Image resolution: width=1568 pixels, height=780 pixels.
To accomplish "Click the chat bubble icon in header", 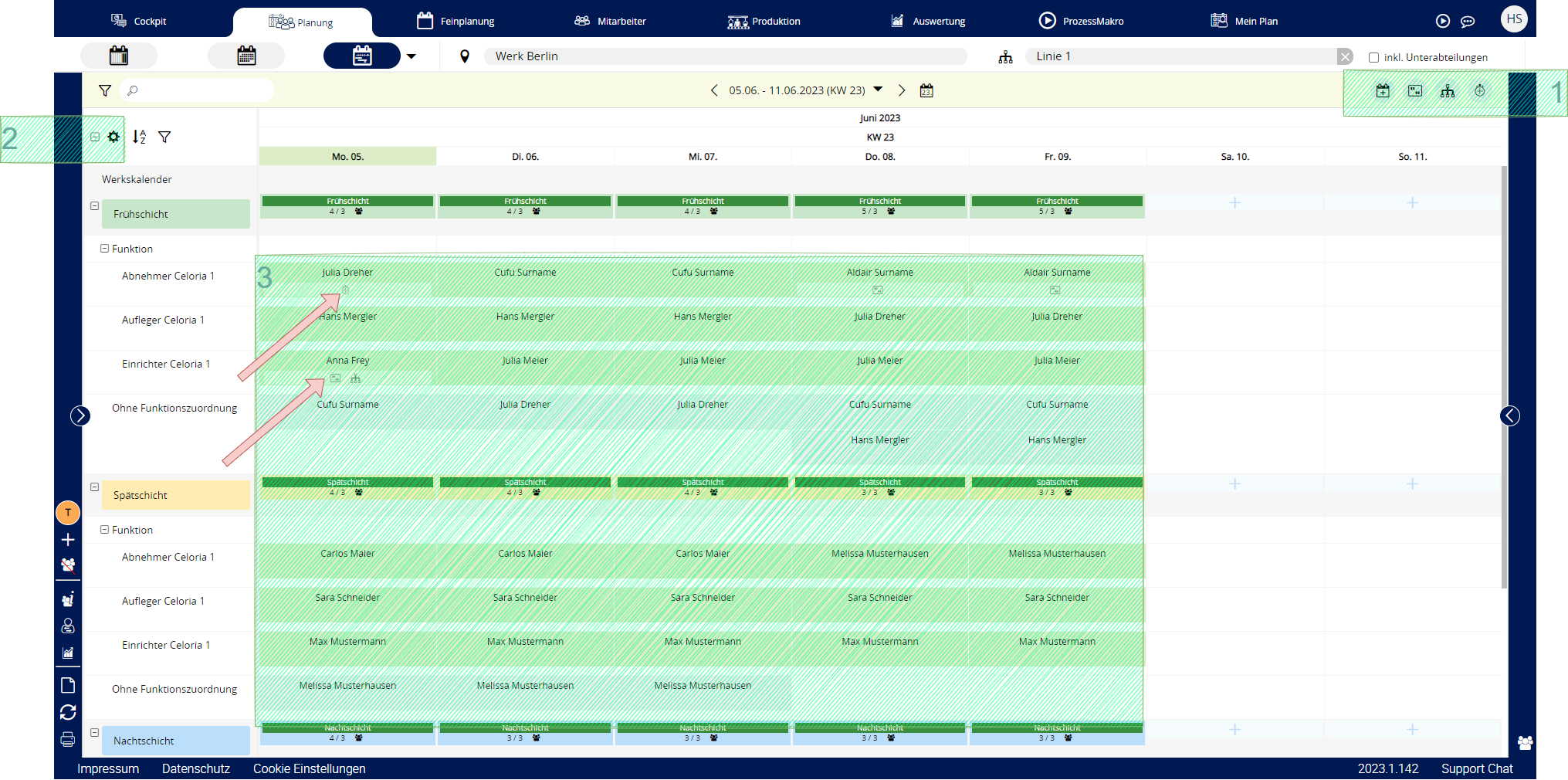I will click(1468, 22).
